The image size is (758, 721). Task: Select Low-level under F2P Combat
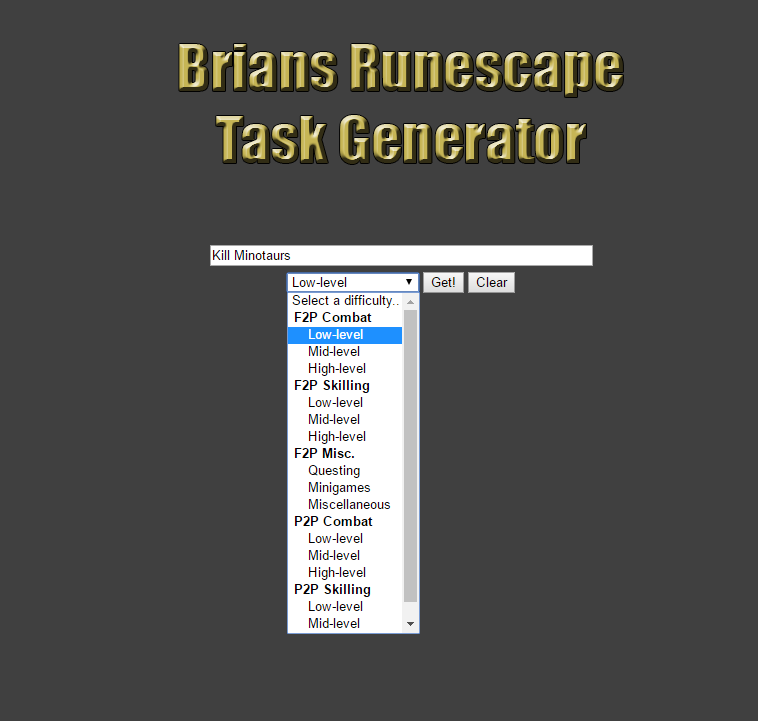point(345,335)
